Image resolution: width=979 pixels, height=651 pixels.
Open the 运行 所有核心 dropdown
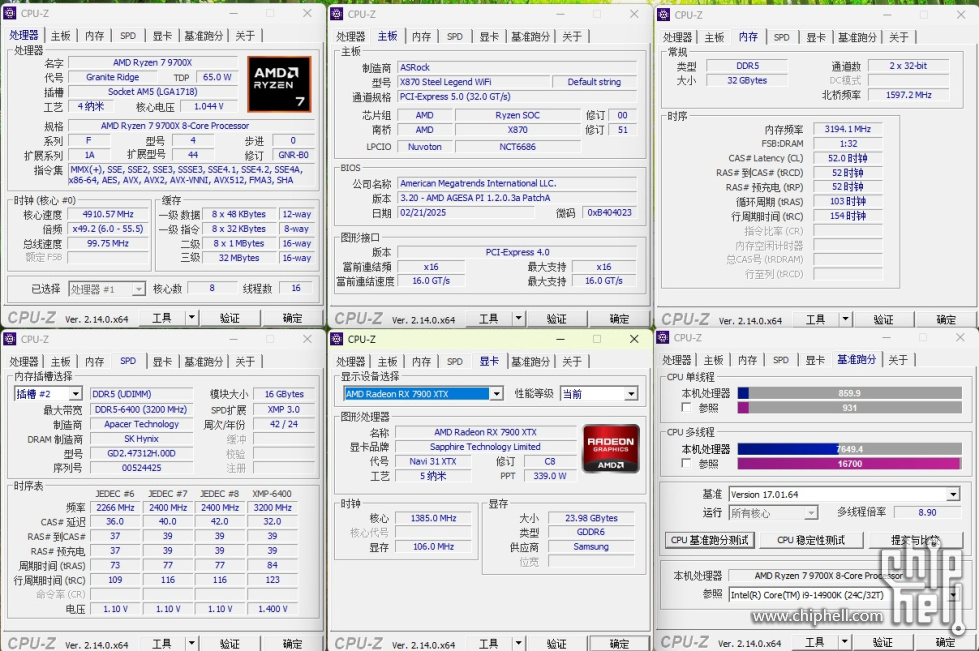[773, 513]
